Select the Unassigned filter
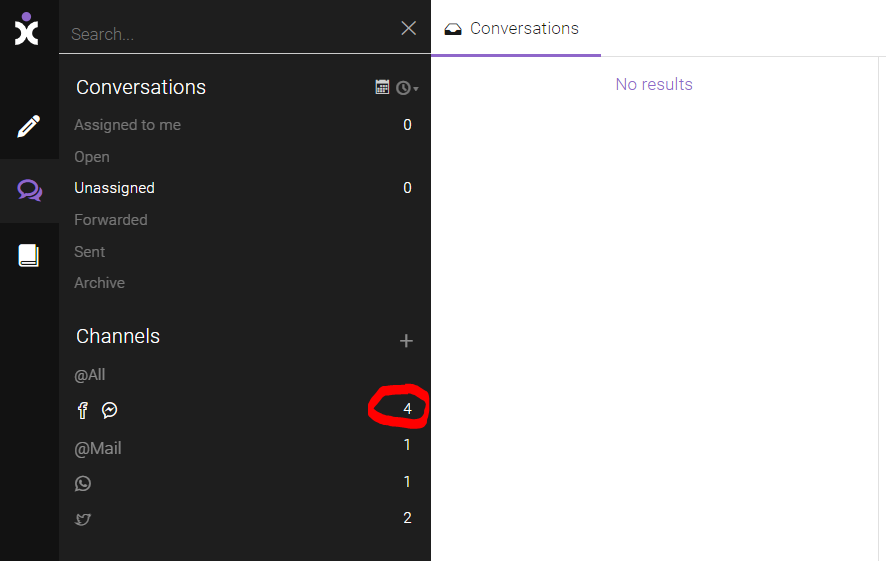The width and height of the screenshot is (886, 561). [x=114, y=188]
